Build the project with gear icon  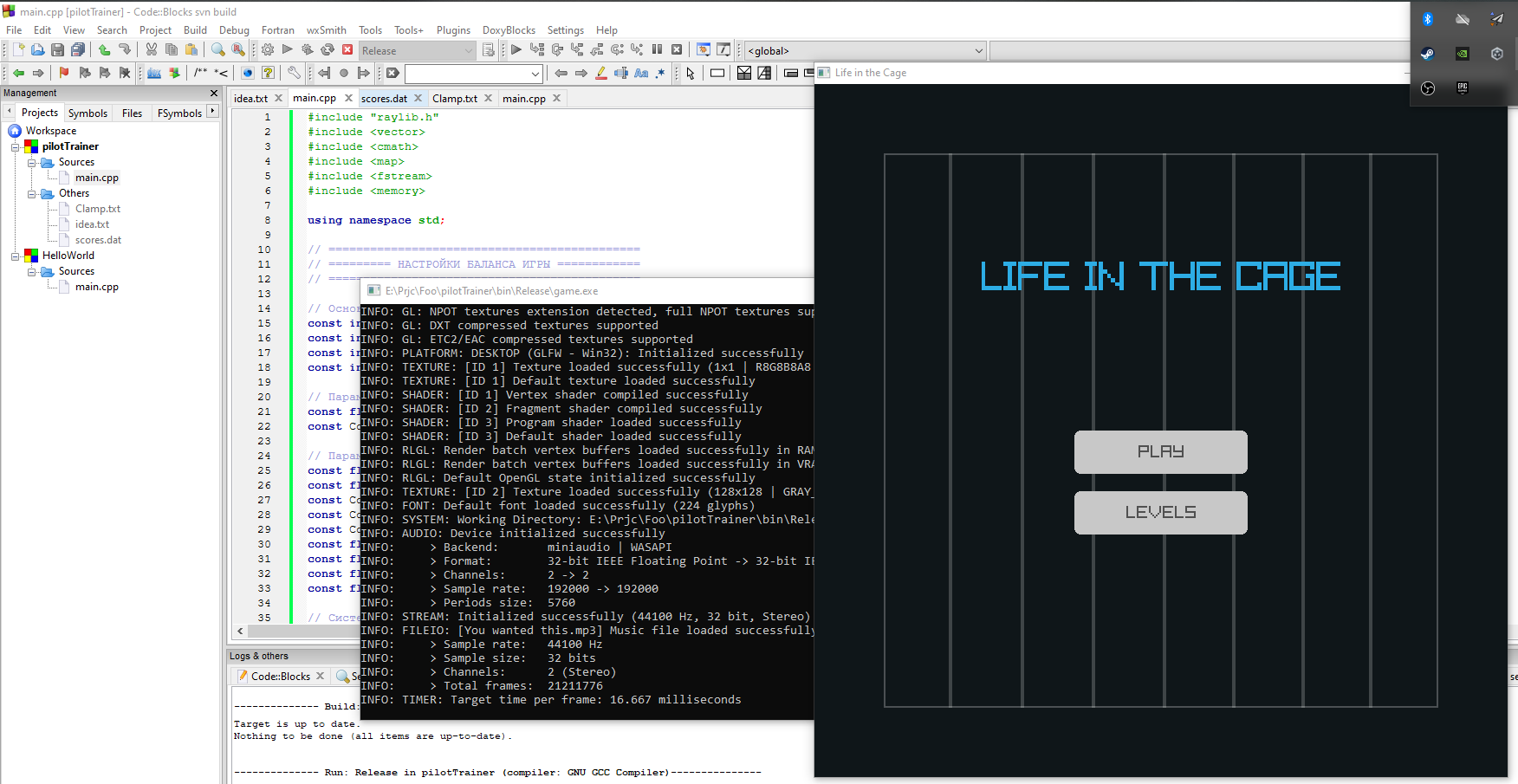[268, 50]
